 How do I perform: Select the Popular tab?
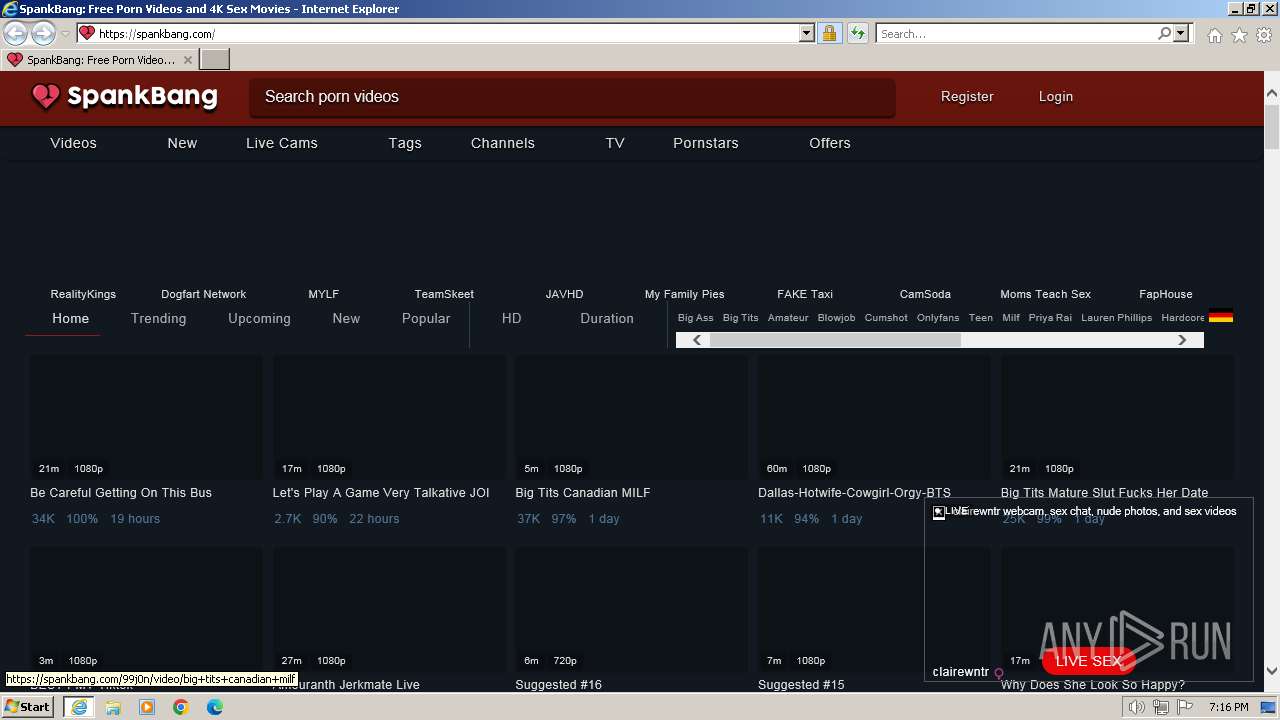(426, 318)
